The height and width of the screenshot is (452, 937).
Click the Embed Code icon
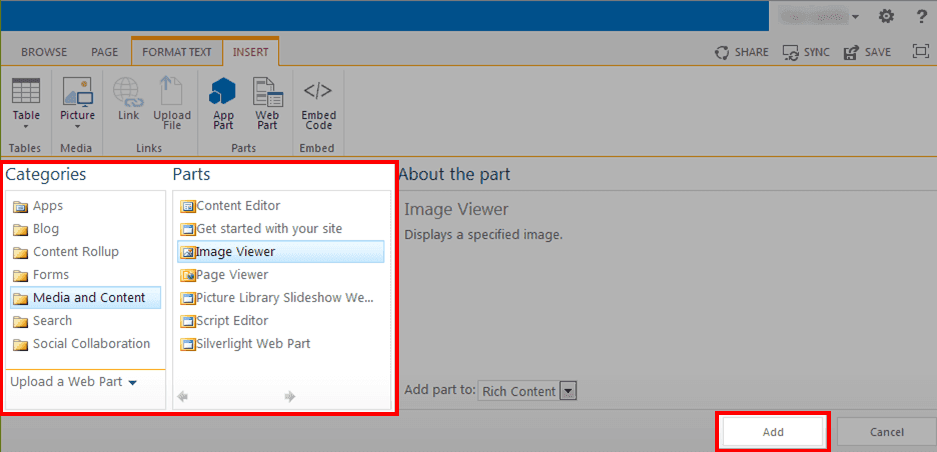318,92
